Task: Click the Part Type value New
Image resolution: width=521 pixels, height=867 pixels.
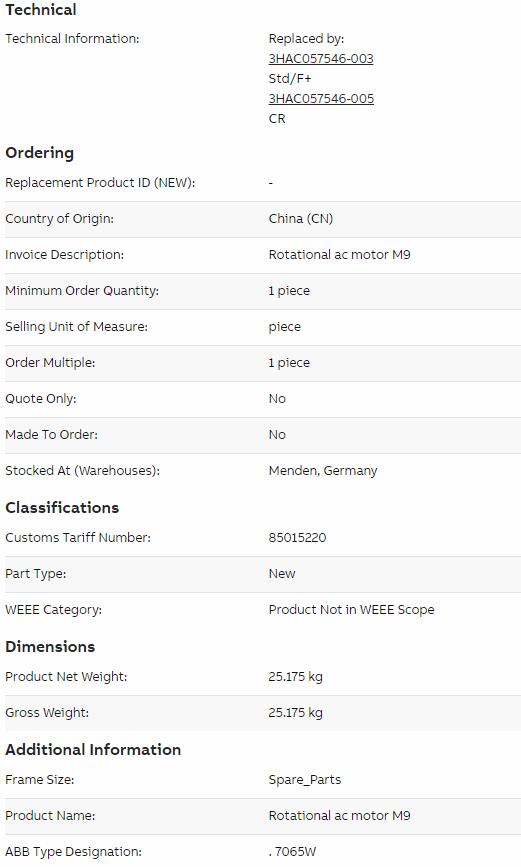Action: point(282,573)
